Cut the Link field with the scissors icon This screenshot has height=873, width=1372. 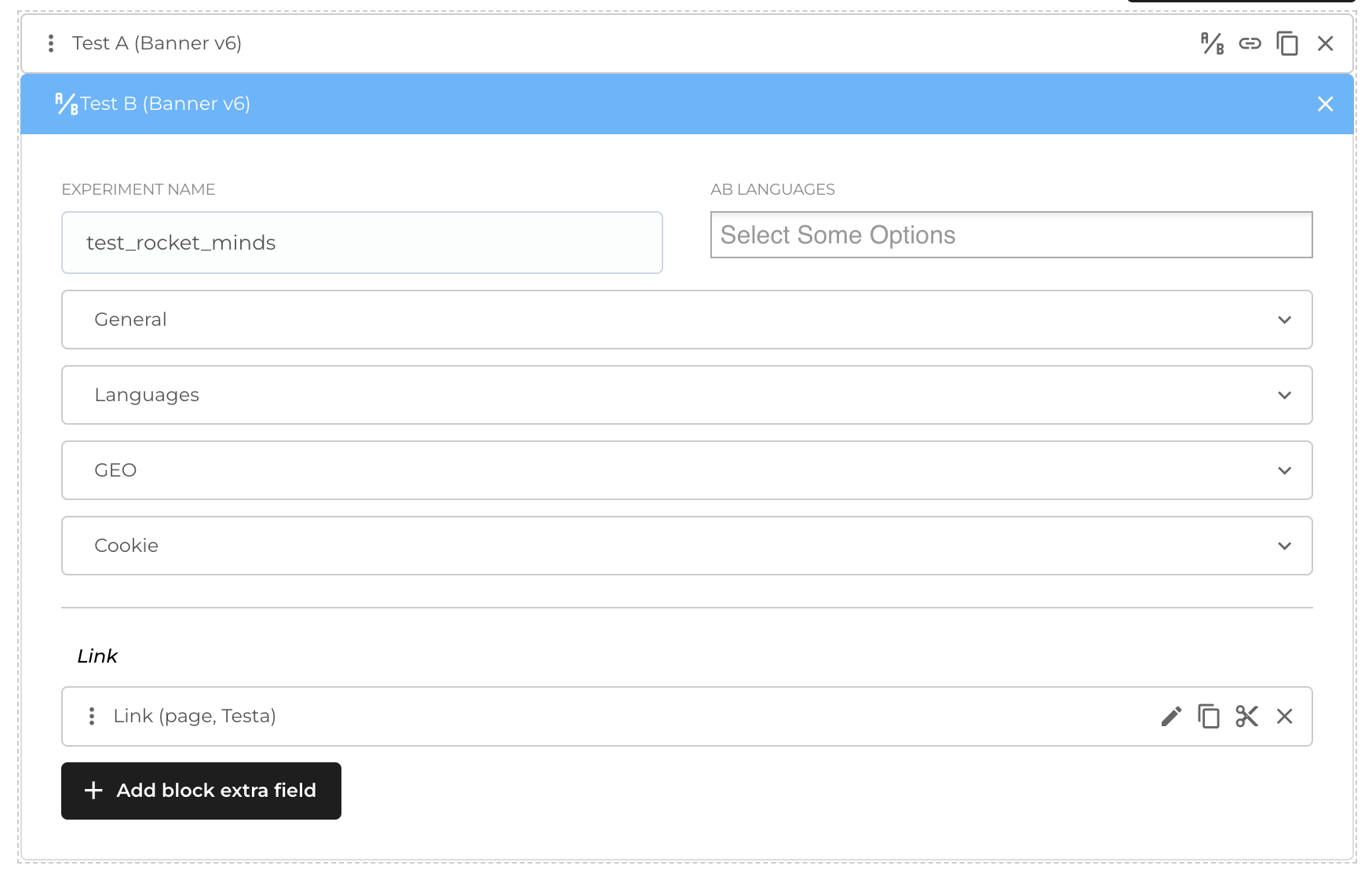pyautogui.click(x=1246, y=716)
